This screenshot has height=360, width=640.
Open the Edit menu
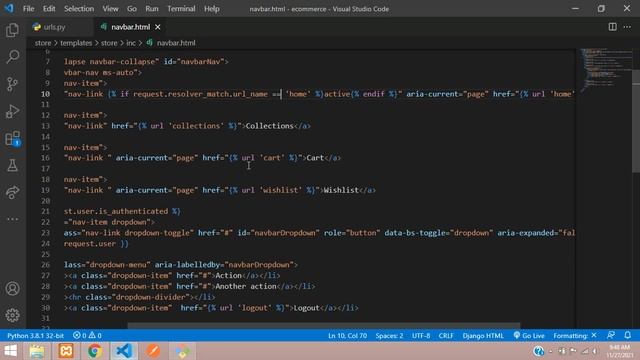49,9
